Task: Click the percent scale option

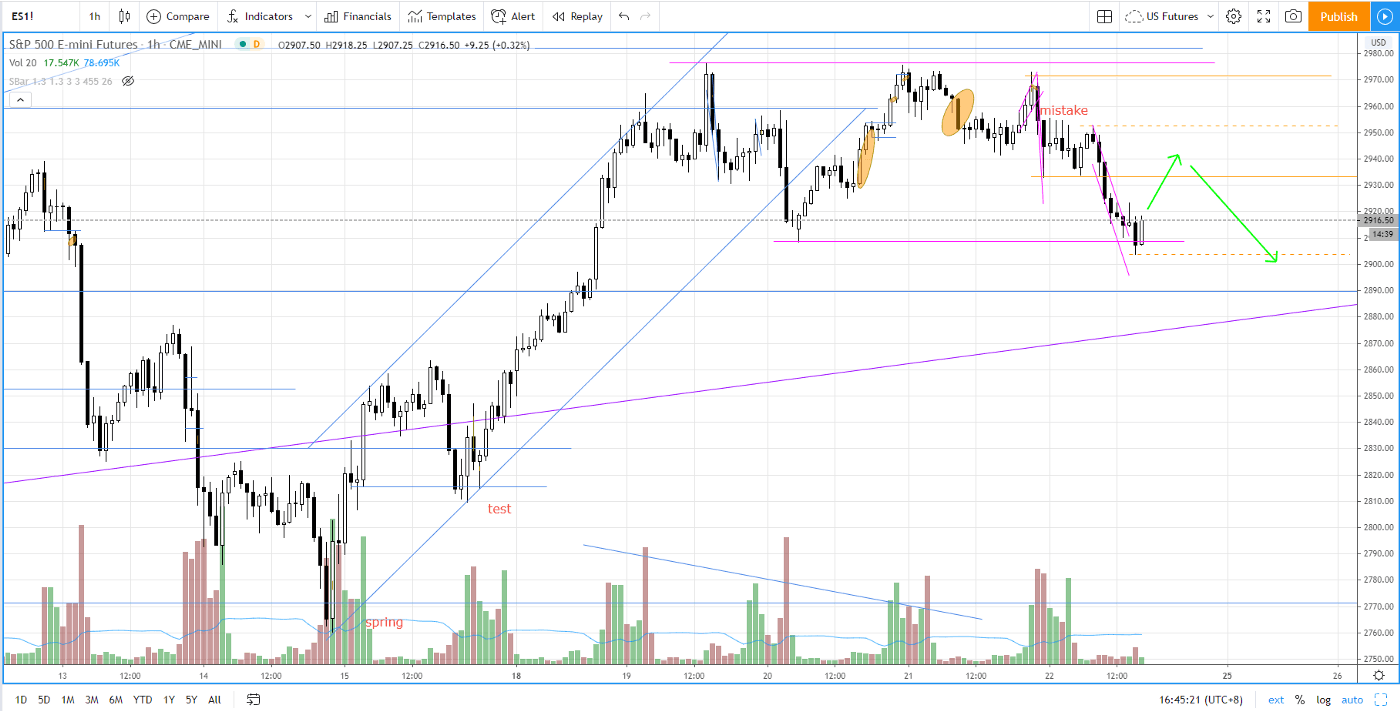Action: (x=1301, y=699)
